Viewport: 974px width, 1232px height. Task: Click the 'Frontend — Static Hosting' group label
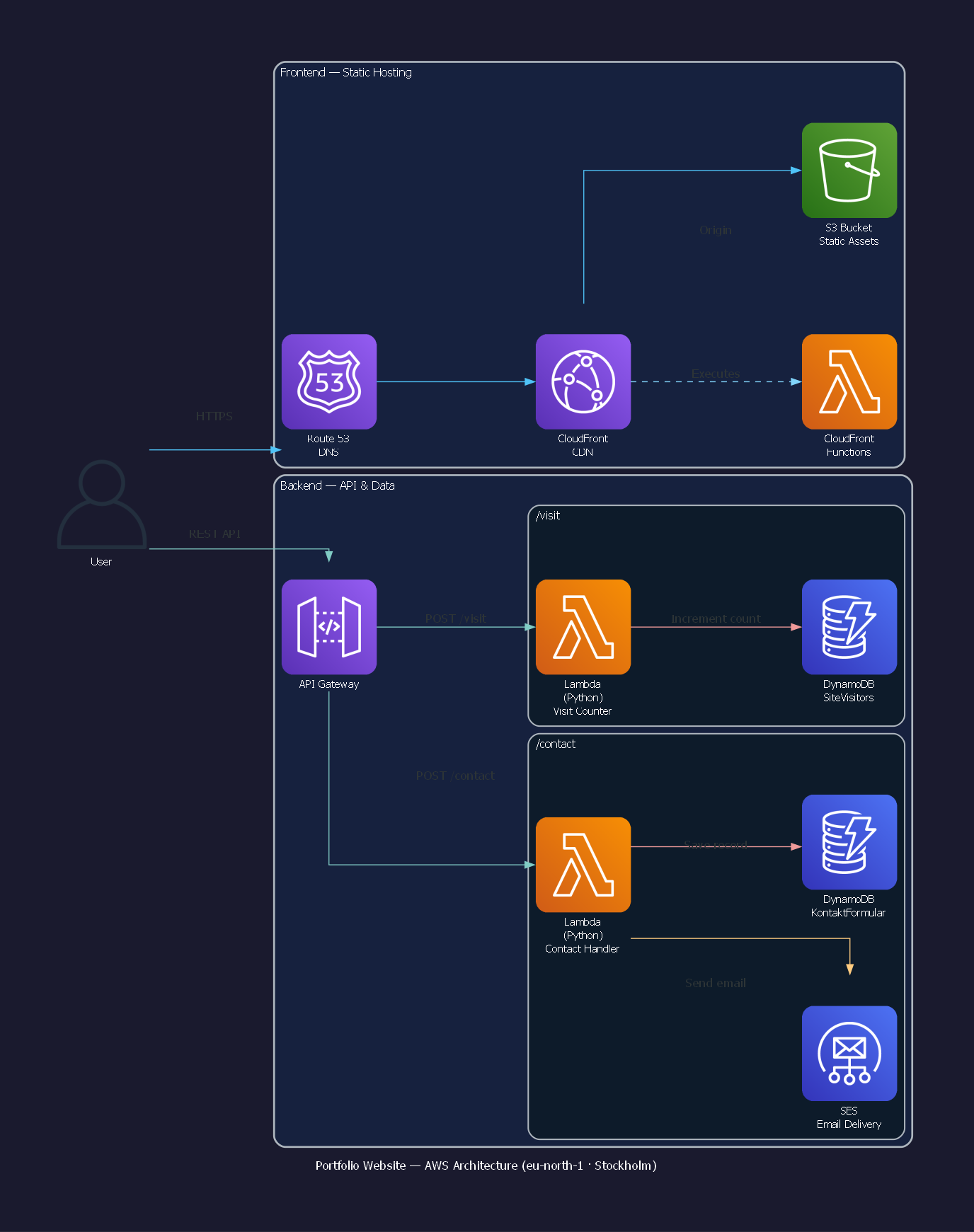tap(345, 72)
